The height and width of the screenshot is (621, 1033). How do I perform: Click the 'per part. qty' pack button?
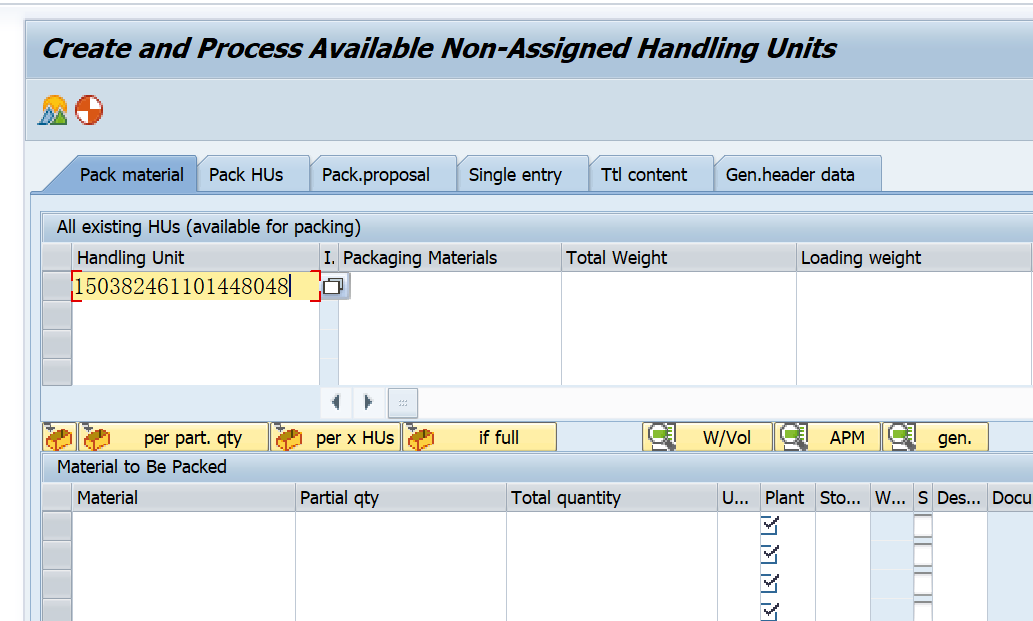(174, 437)
